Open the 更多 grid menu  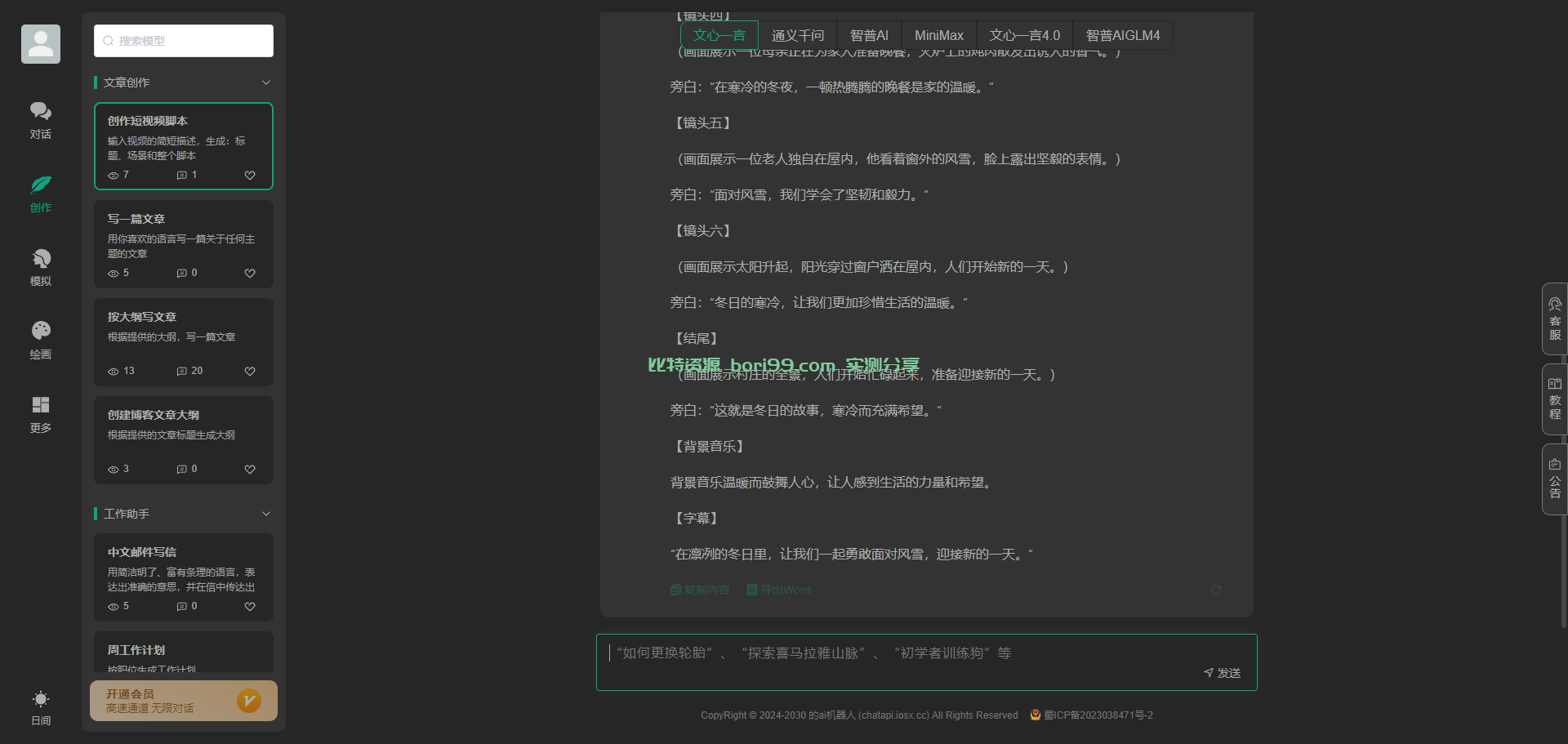[41, 414]
